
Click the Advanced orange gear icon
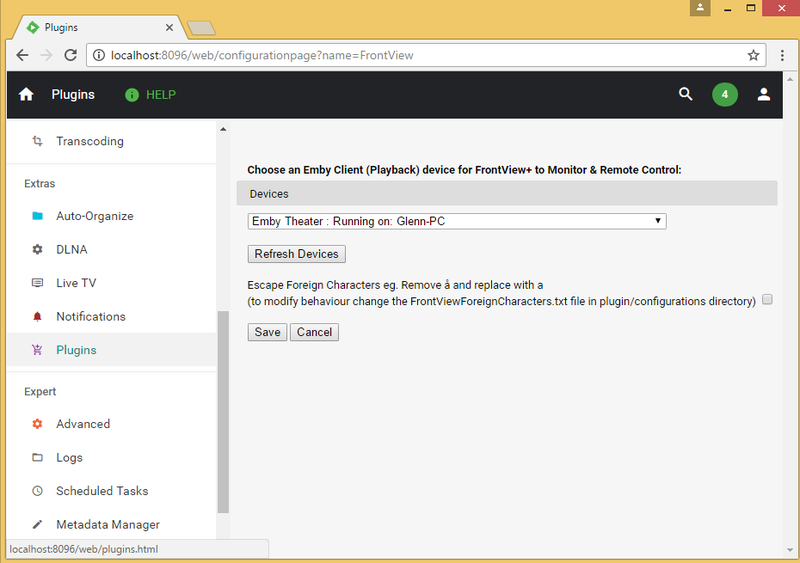[37, 424]
